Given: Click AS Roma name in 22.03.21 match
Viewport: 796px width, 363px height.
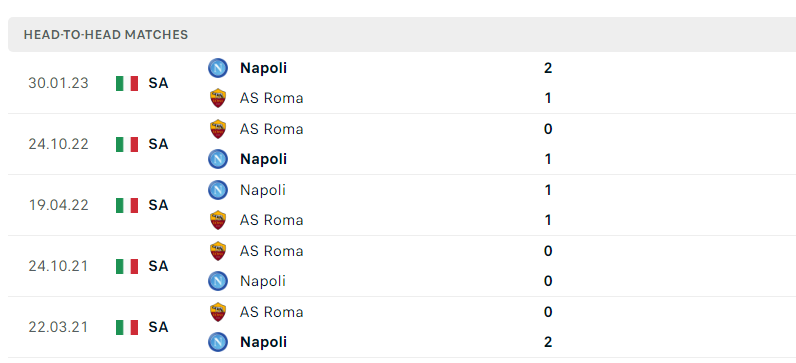Looking at the screenshot, I should 272,312.
